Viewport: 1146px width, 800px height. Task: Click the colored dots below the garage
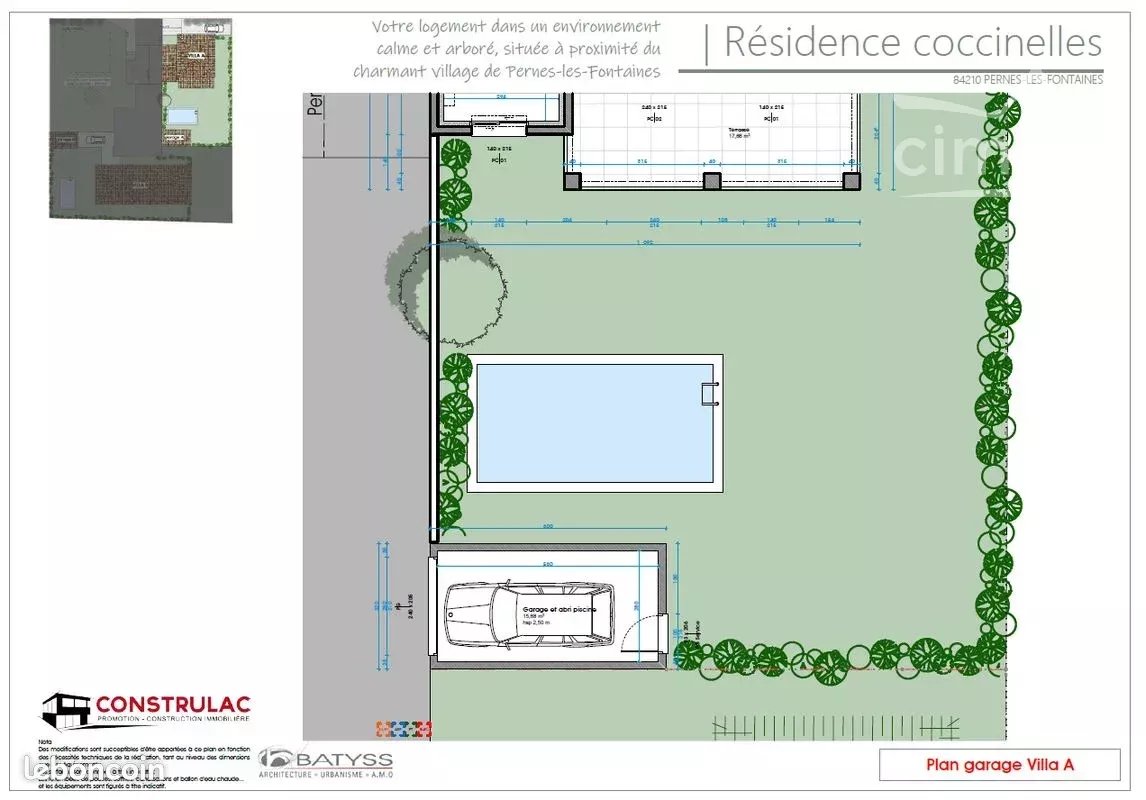click(x=403, y=730)
